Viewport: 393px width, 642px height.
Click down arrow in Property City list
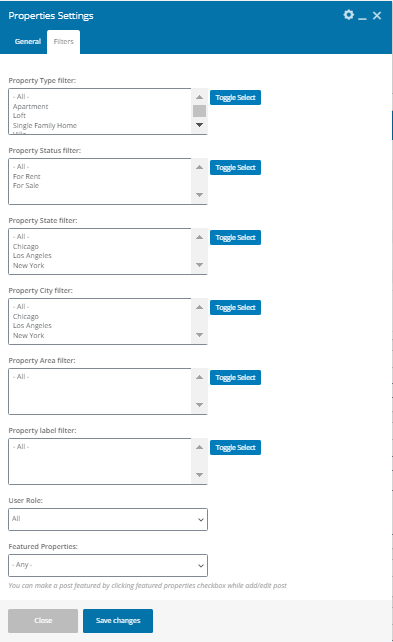199,335
